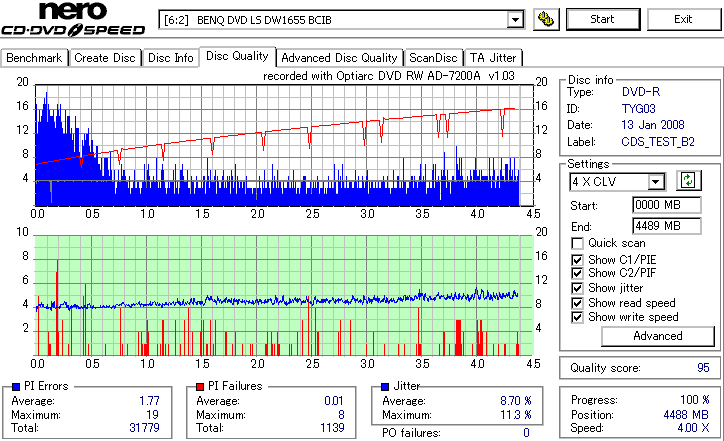
Task: Click the blue Jitter legend square
Action: pos(385,387)
